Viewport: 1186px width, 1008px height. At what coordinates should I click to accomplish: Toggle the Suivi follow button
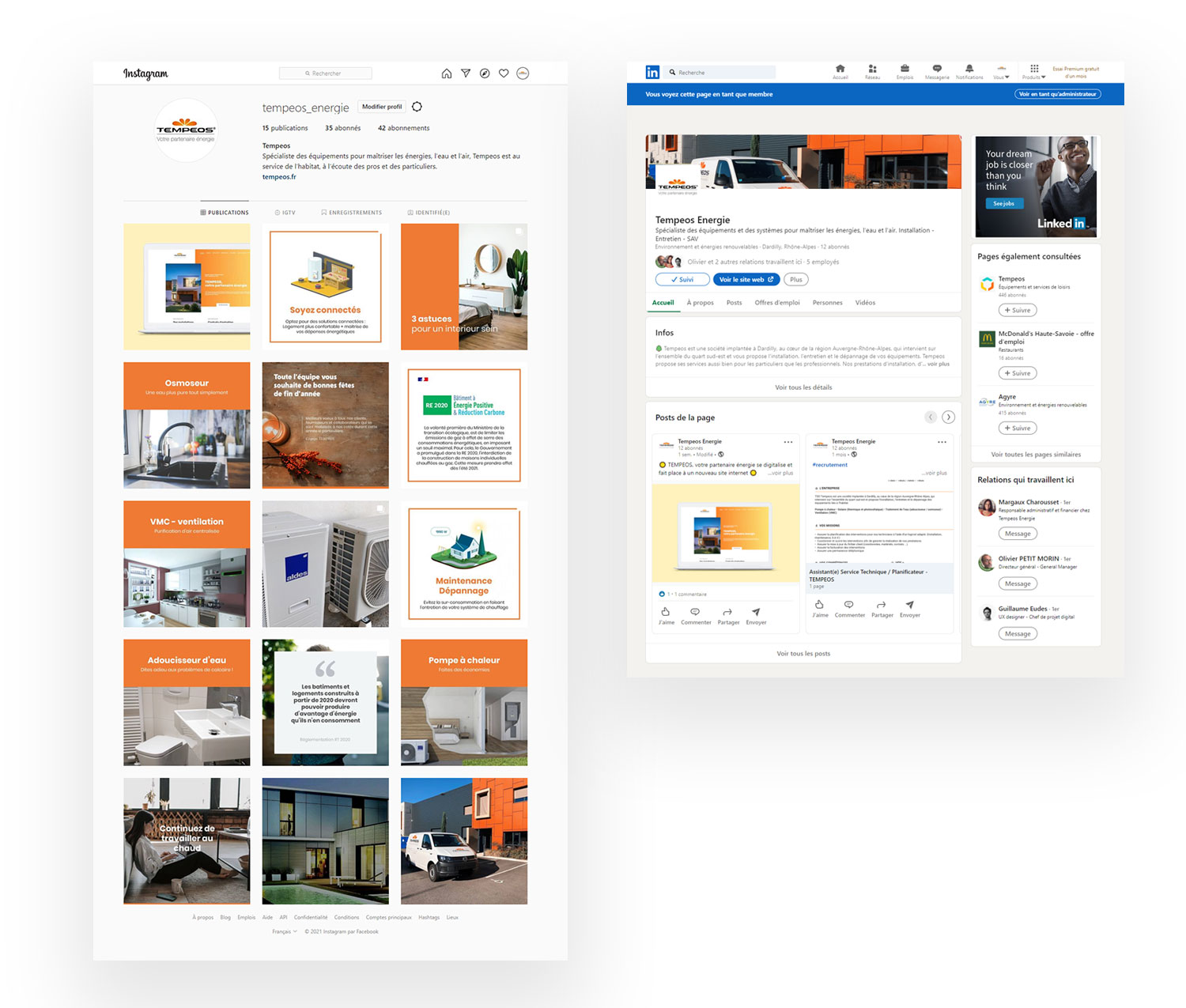tap(682, 280)
